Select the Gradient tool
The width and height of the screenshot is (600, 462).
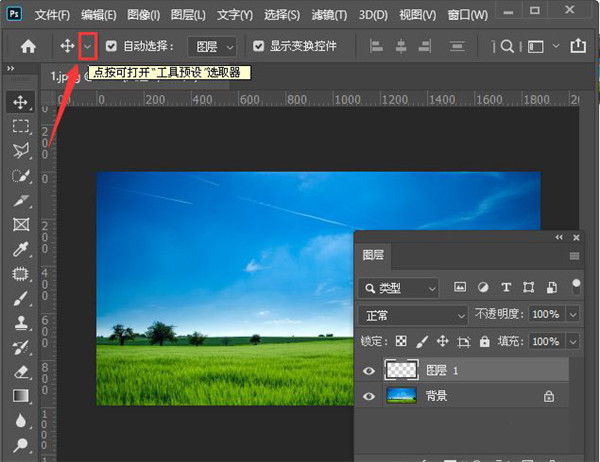20,396
